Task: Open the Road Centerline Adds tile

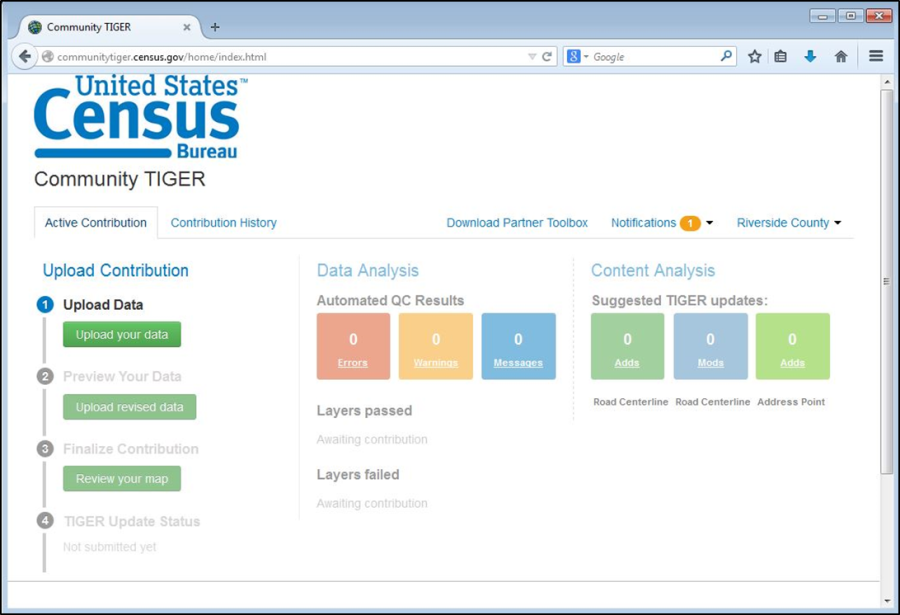Action: pos(627,346)
